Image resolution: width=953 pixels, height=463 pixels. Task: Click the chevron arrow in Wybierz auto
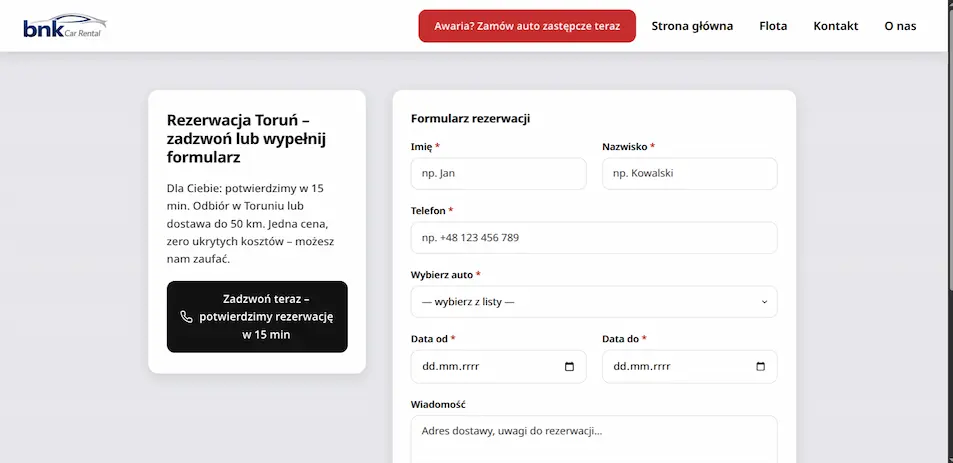point(764,302)
